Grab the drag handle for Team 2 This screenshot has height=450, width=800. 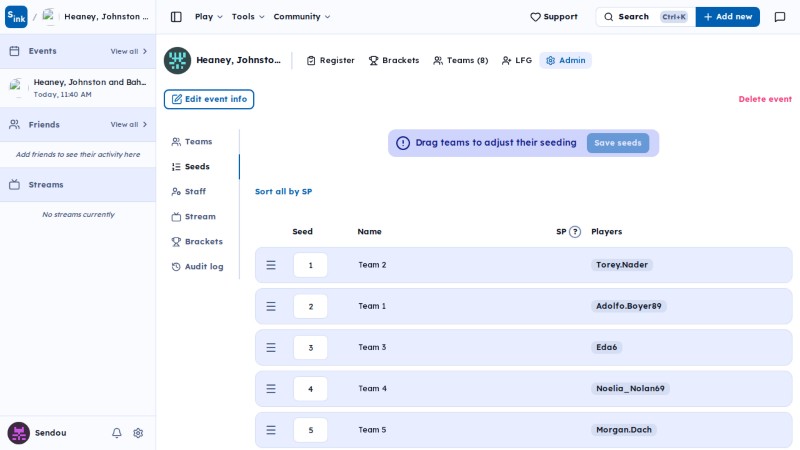coord(271,265)
